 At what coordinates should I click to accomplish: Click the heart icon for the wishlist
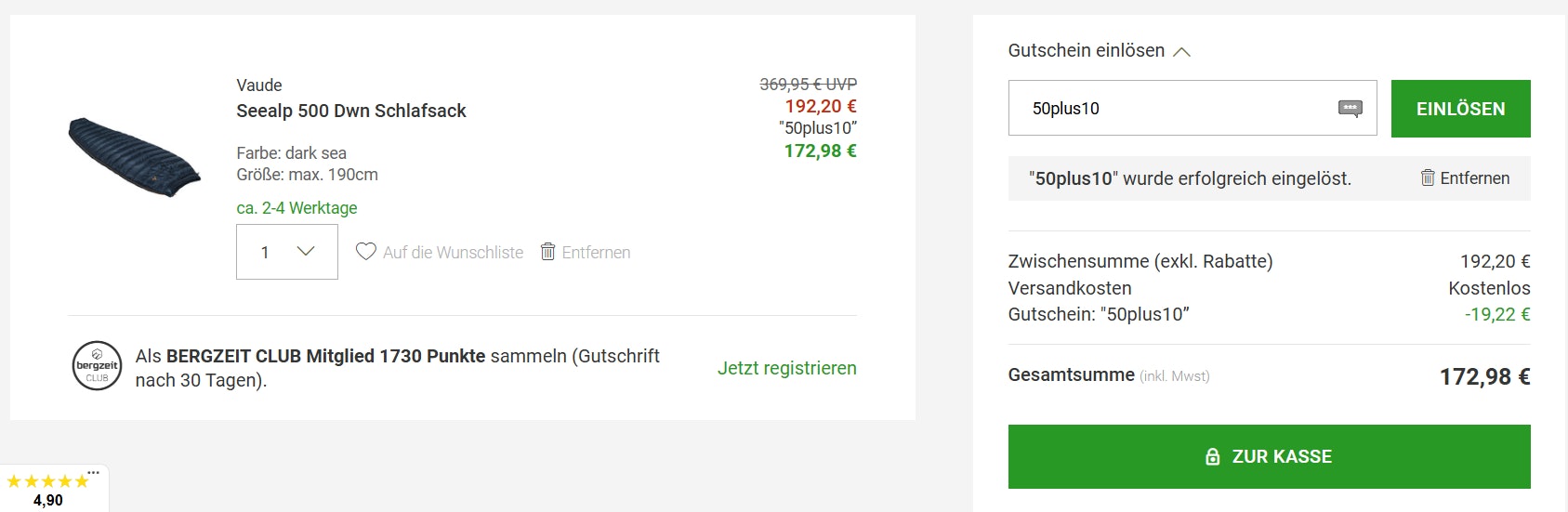[x=366, y=252]
